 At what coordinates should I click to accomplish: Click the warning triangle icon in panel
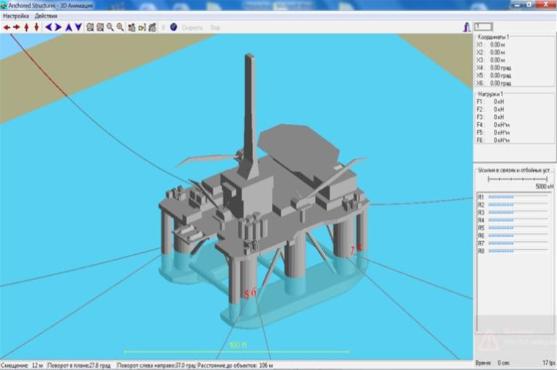pos(489,342)
